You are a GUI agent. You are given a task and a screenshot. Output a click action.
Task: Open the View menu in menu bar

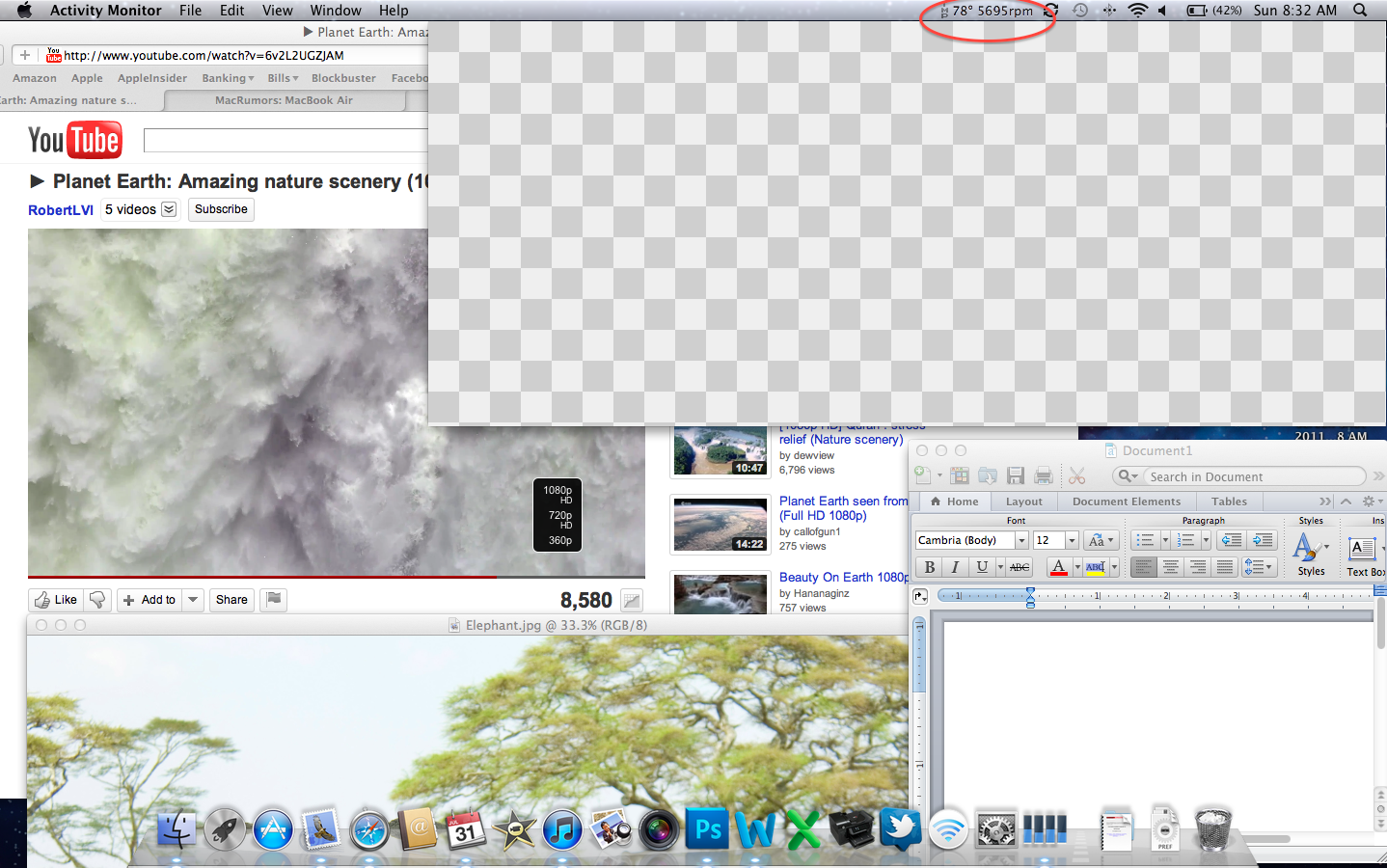click(277, 11)
